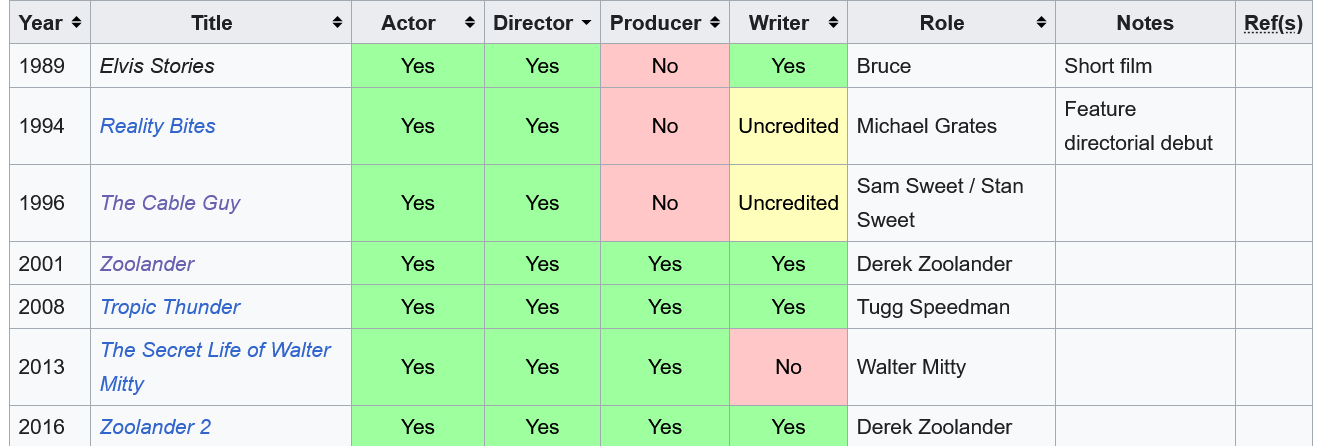Click Director column sort arrow
The image size is (1321, 446).
click(x=586, y=23)
